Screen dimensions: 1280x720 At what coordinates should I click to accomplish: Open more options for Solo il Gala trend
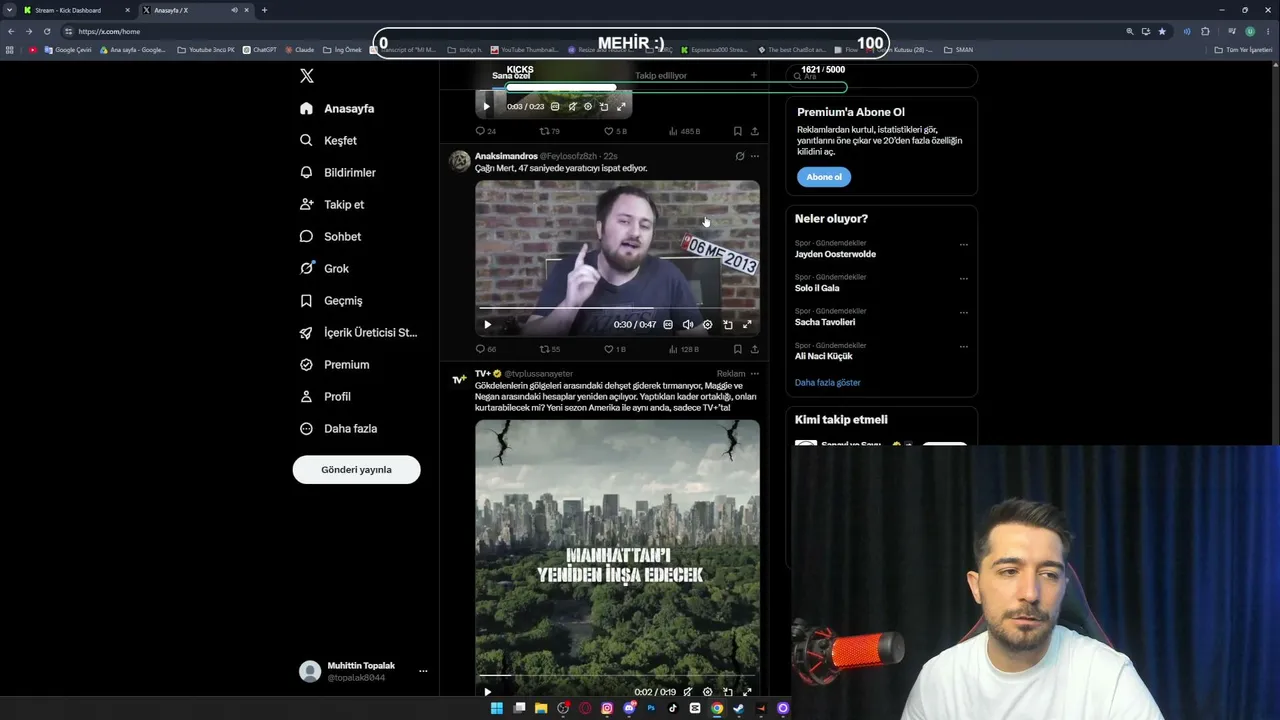[x=964, y=279]
